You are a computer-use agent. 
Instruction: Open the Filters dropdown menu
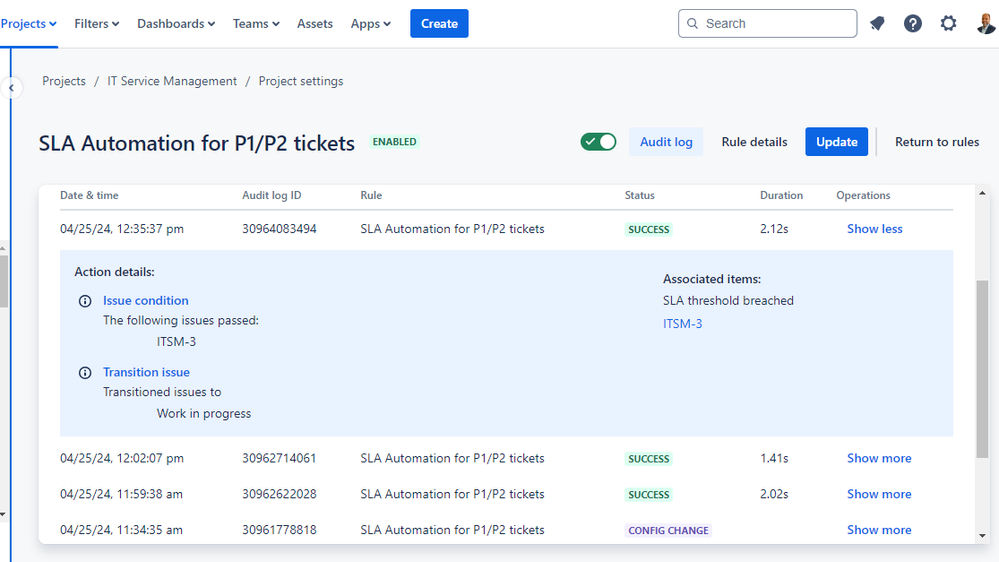click(x=96, y=23)
